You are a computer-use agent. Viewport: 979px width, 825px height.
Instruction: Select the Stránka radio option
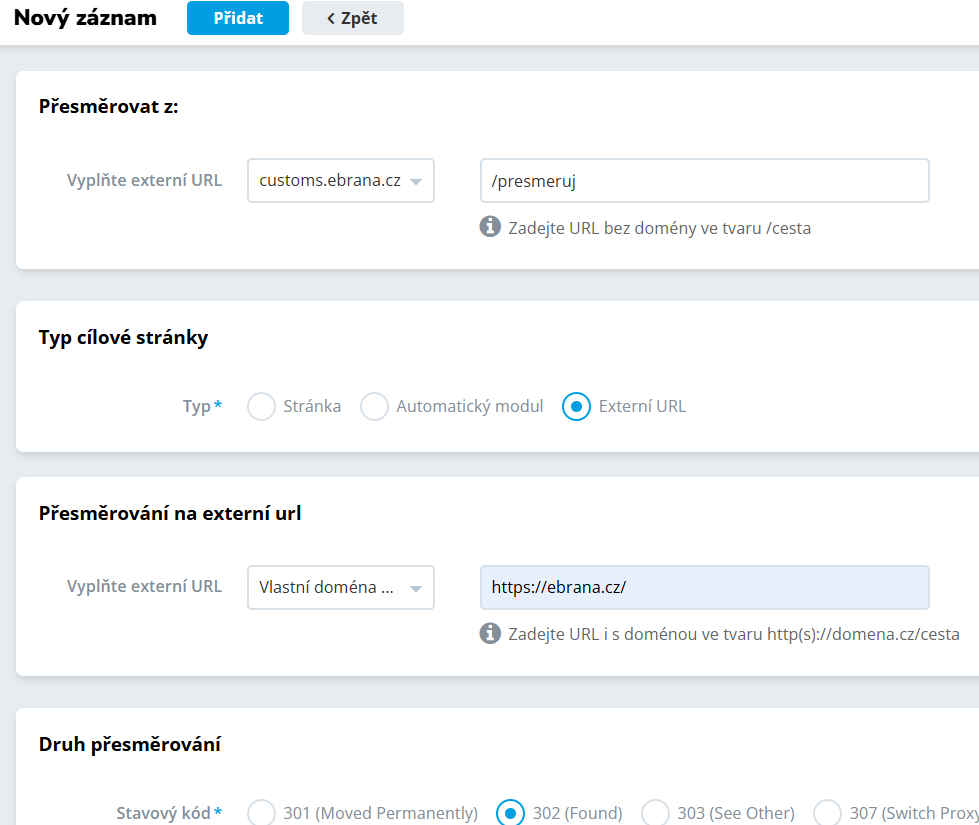coord(261,407)
